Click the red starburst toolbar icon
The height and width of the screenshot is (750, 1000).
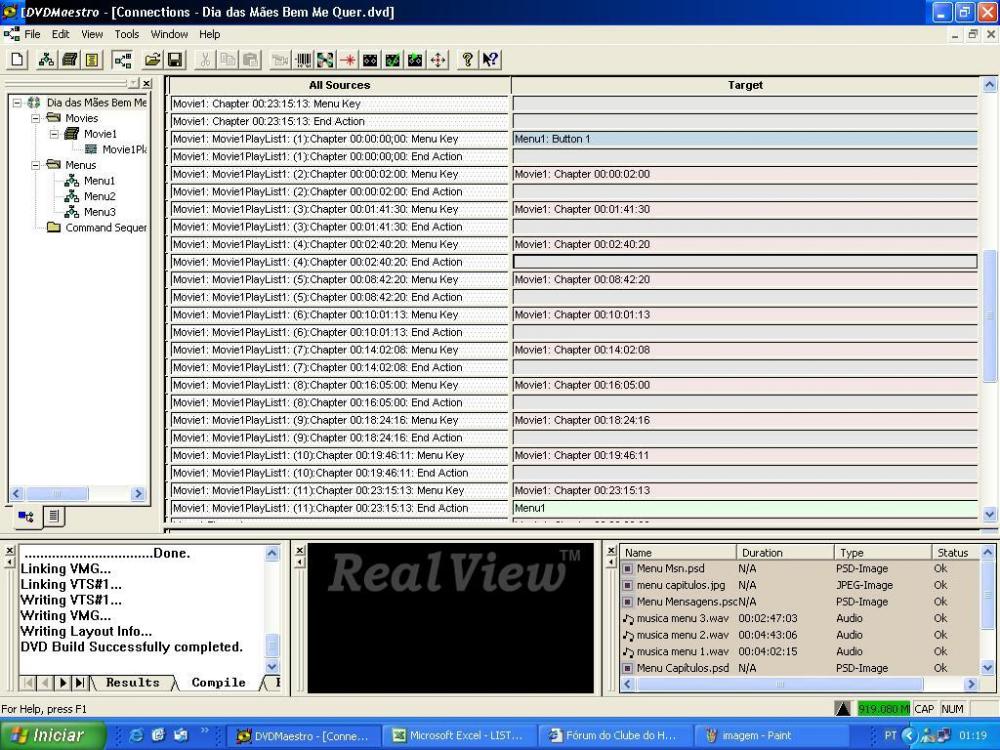[x=348, y=60]
